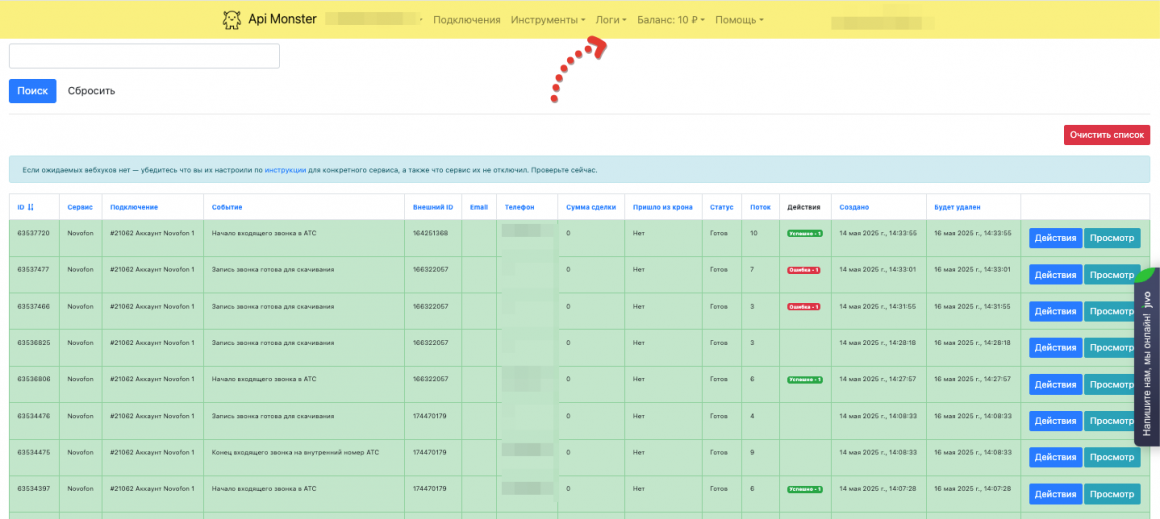Image resolution: width=1160 pixels, height=519 pixels.
Task: Click the Поток value 10 in the first row
Action: tap(753, 233)
